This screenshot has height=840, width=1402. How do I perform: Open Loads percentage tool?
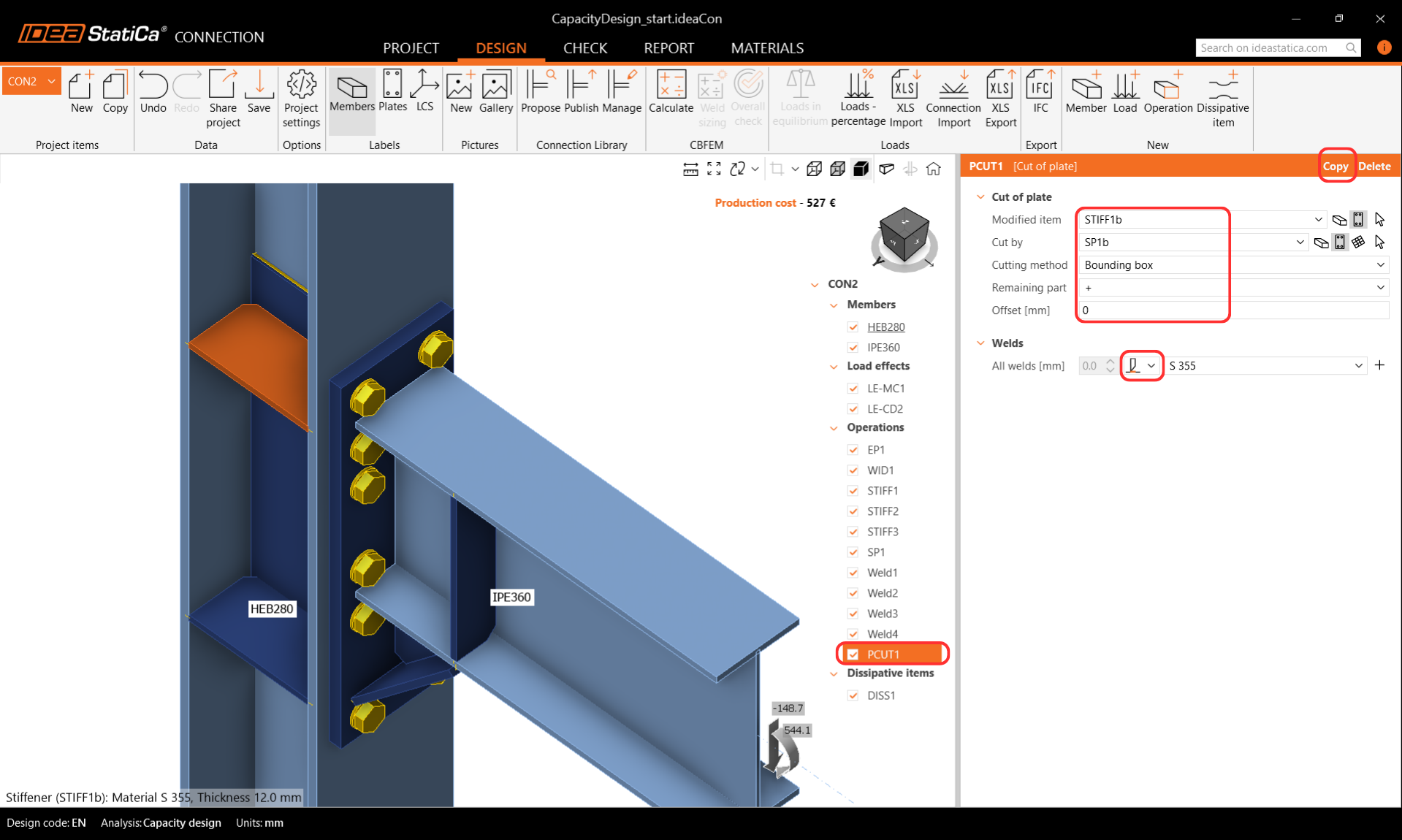click(858, 99)
